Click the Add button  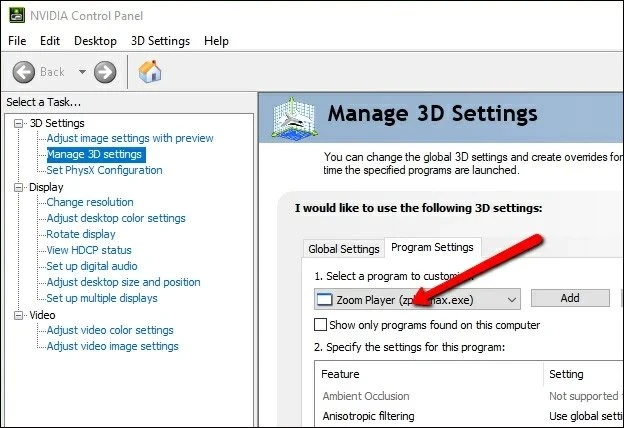click(x=569, y=298)
